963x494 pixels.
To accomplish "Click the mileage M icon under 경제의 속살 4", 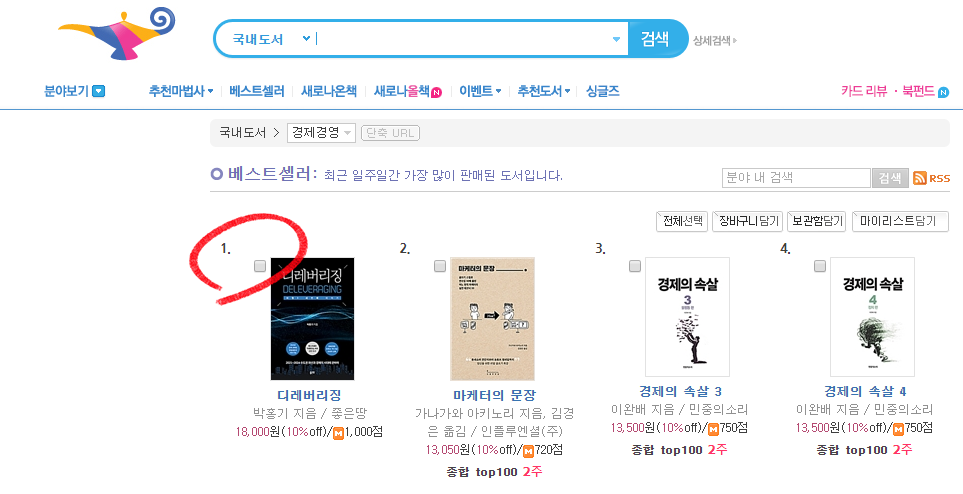I will [x=898, y=429].
